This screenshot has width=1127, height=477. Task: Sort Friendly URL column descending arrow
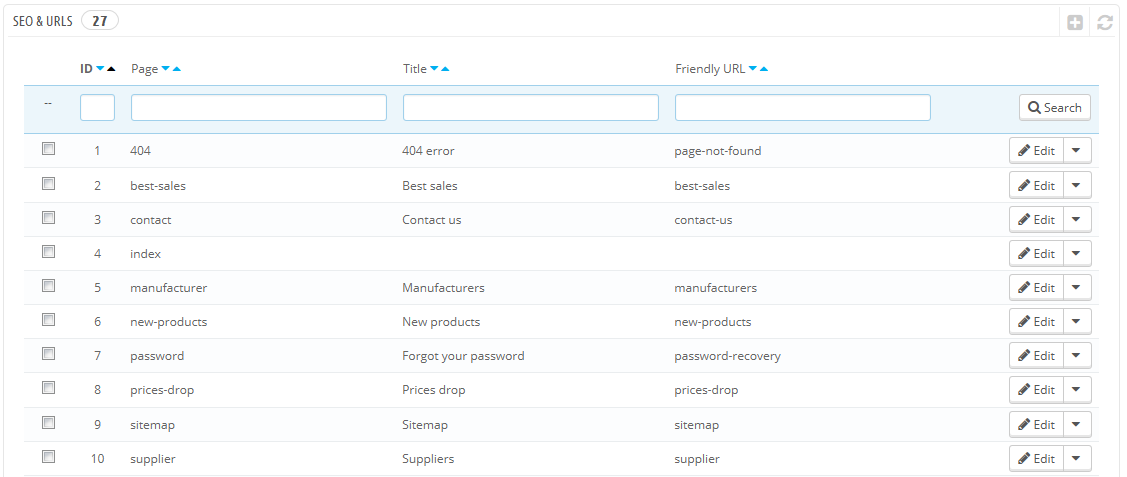pyautogui.click(x=753, y=69)
